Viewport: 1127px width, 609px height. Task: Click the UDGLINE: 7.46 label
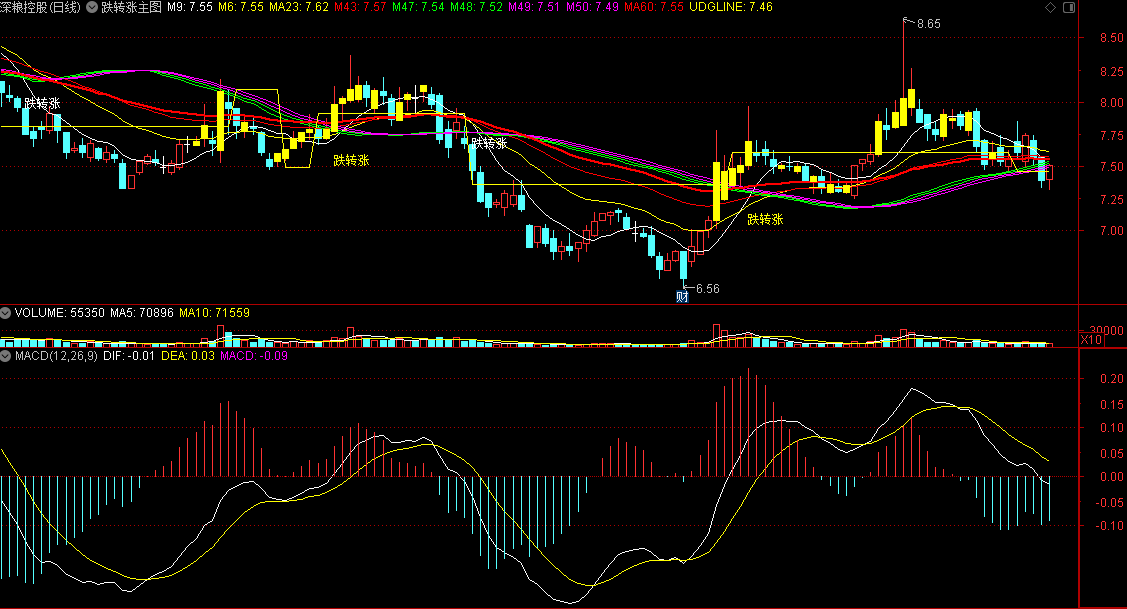(x=731, y=7)
